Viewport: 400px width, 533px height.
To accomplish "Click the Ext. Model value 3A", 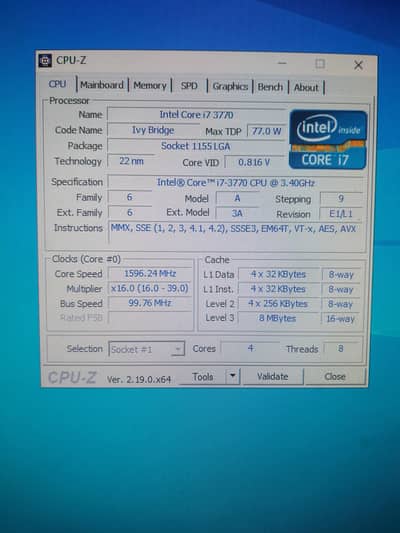I will point(237,213).
